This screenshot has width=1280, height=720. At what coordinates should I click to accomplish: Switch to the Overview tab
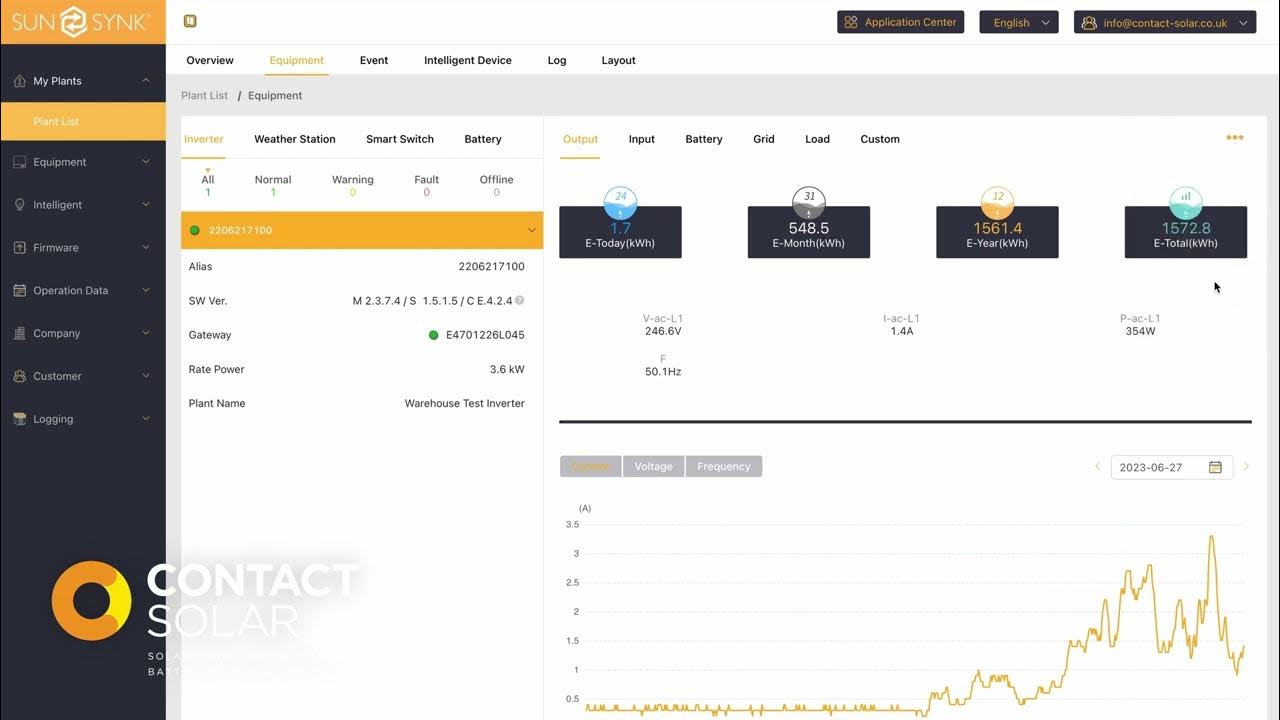[x=210, y=61]
